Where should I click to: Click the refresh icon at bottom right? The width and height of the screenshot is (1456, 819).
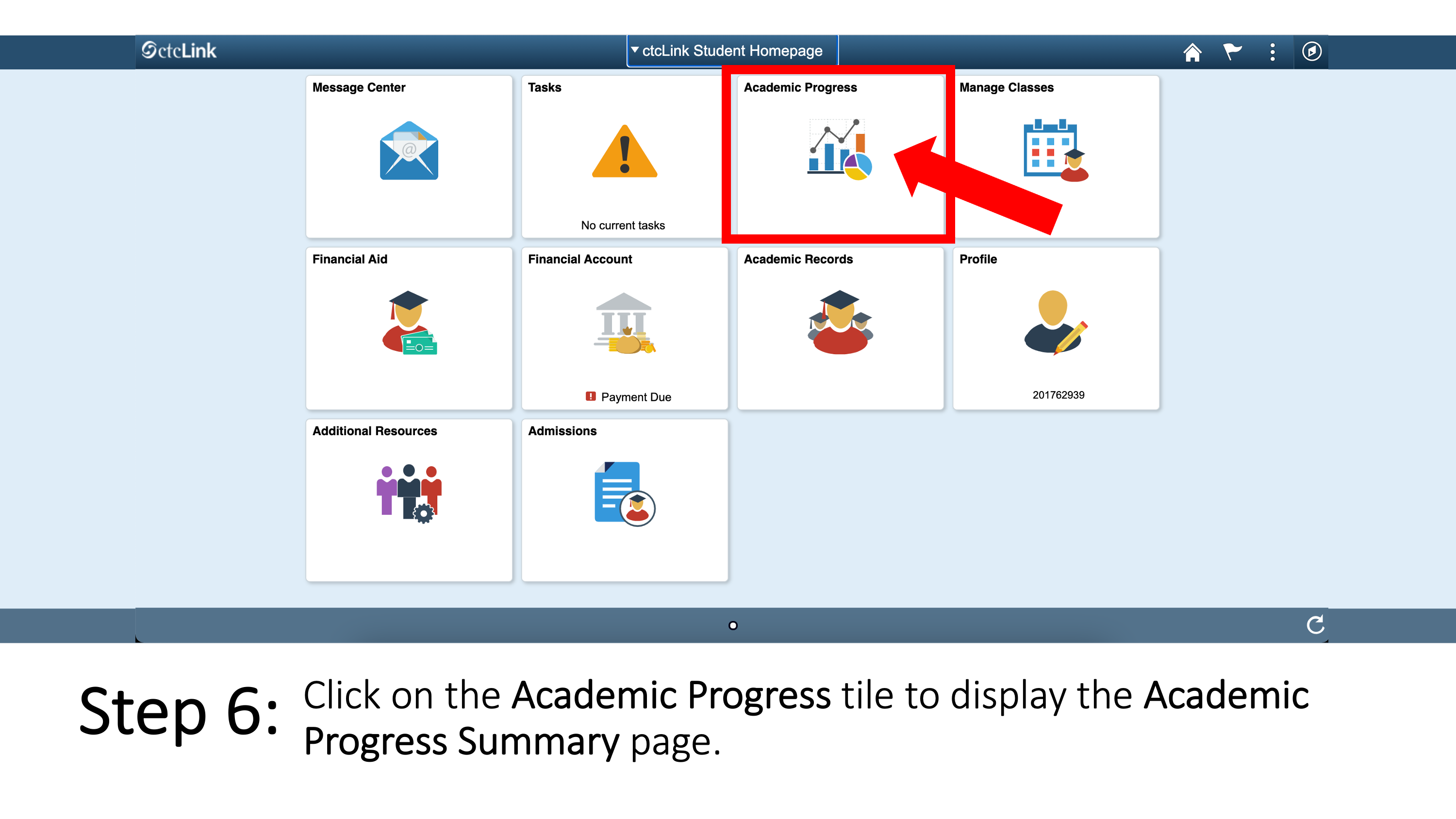tap(1314, 625)
